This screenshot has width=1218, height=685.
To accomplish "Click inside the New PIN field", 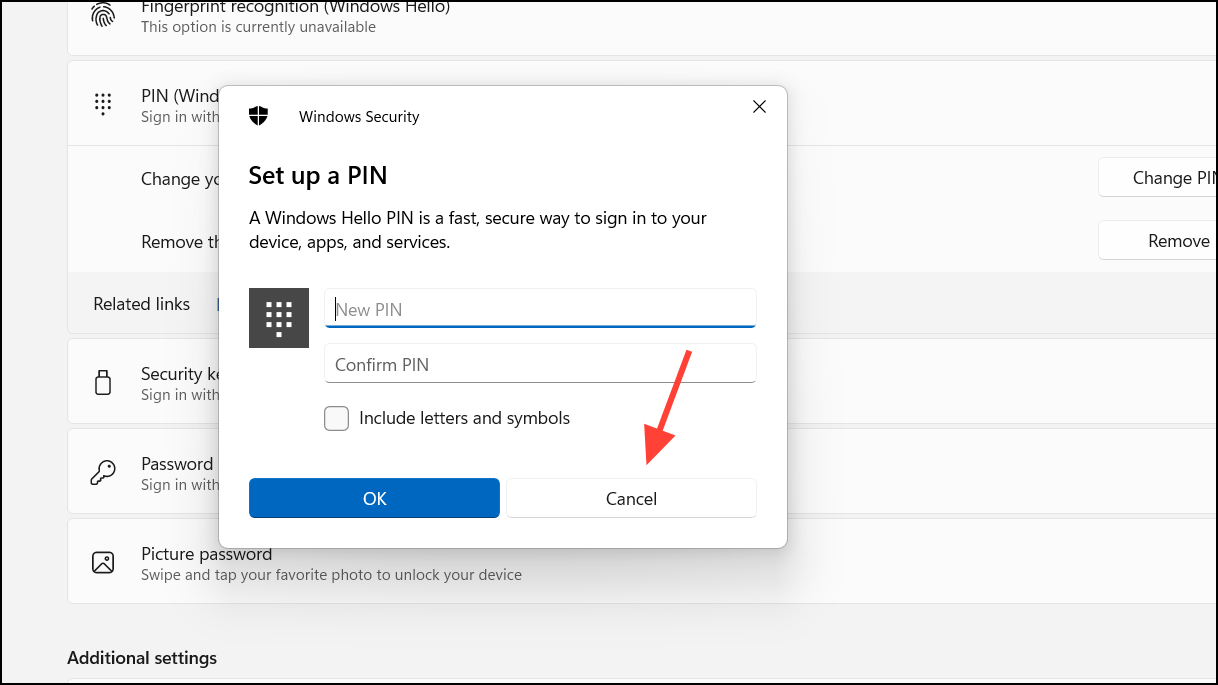I will [x=540, y=308].
